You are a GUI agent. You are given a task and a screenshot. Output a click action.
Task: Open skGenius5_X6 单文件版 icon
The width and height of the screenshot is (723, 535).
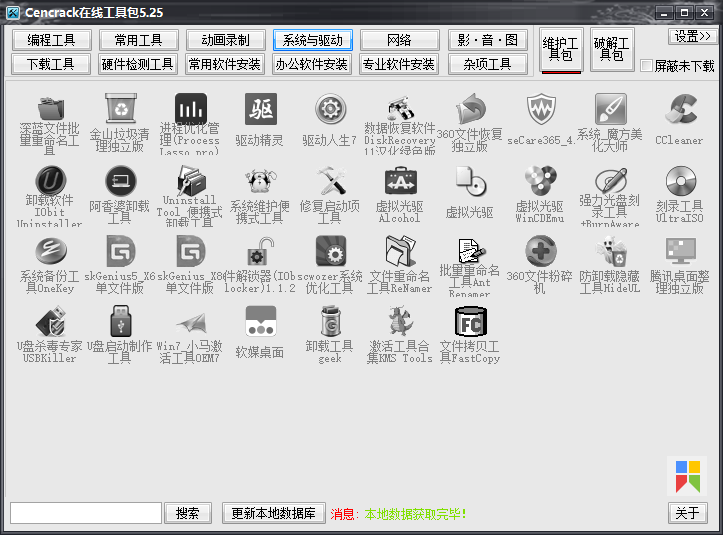pyautogui.click(x=121, y=251)
